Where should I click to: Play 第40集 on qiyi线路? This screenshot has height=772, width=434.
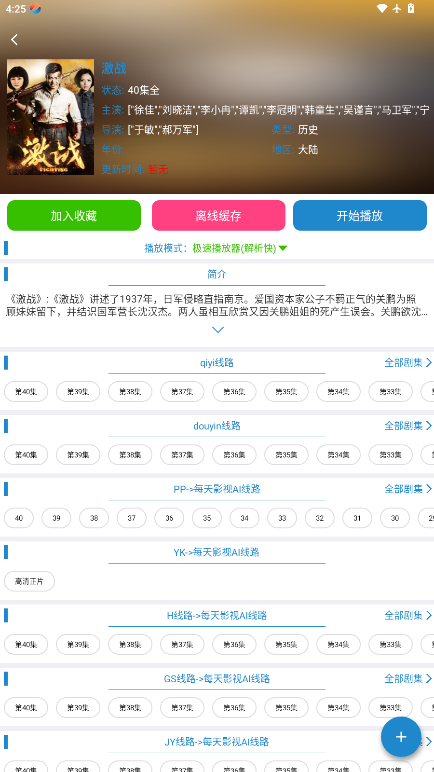(x=26, y=392)
